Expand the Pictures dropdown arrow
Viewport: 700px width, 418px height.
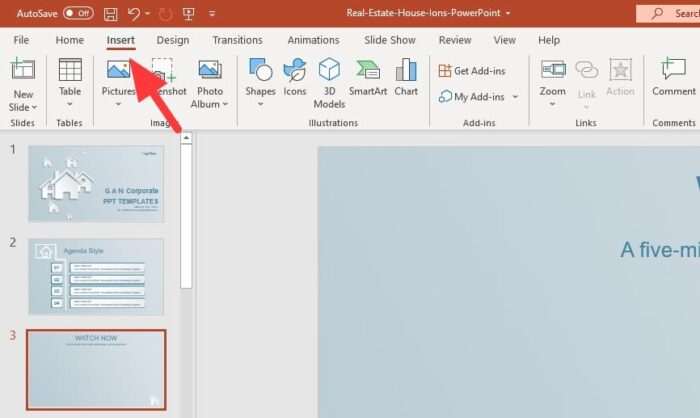118,104
